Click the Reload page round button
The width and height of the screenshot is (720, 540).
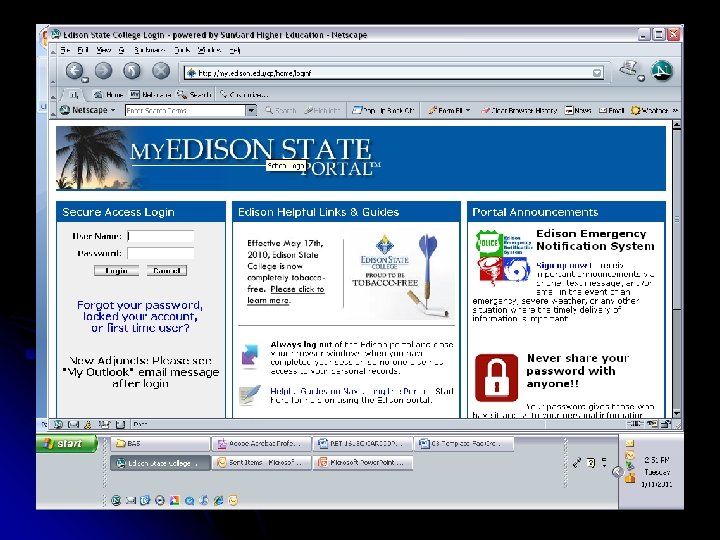(x=132, y=70)
